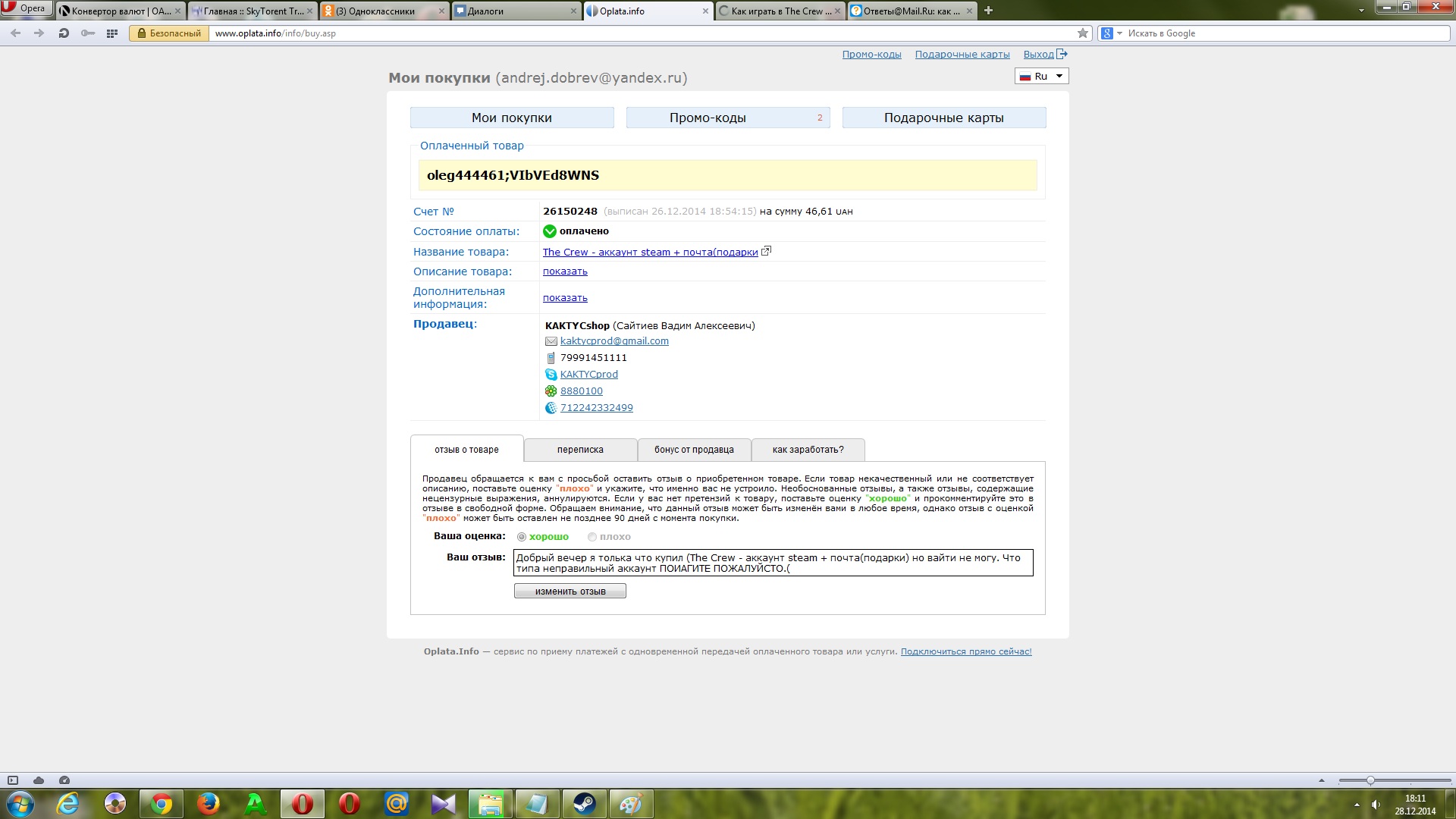Open the "бонус от продавца" tab
This screenshot has height=819, width=1456.
[694, 450]
